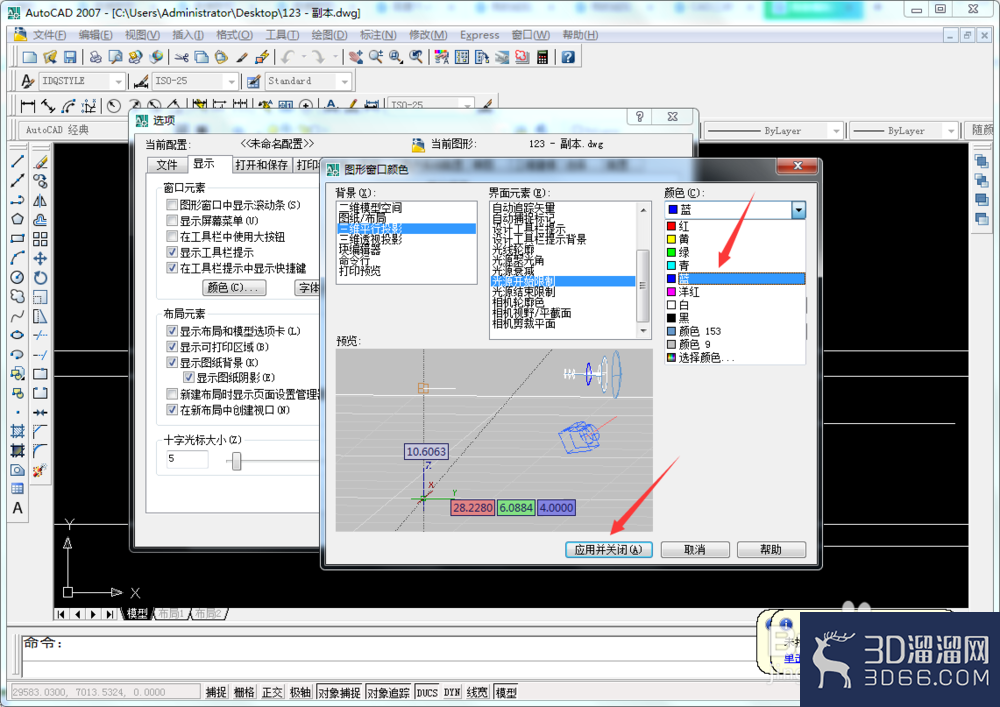Screen dimensions: 1000x707
Task: Select the Erase modify tool
Action: (40, 162)
